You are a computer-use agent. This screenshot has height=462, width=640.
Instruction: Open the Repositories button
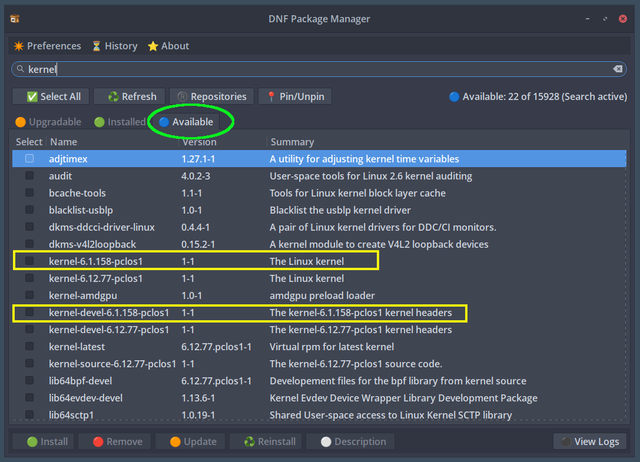211,97
